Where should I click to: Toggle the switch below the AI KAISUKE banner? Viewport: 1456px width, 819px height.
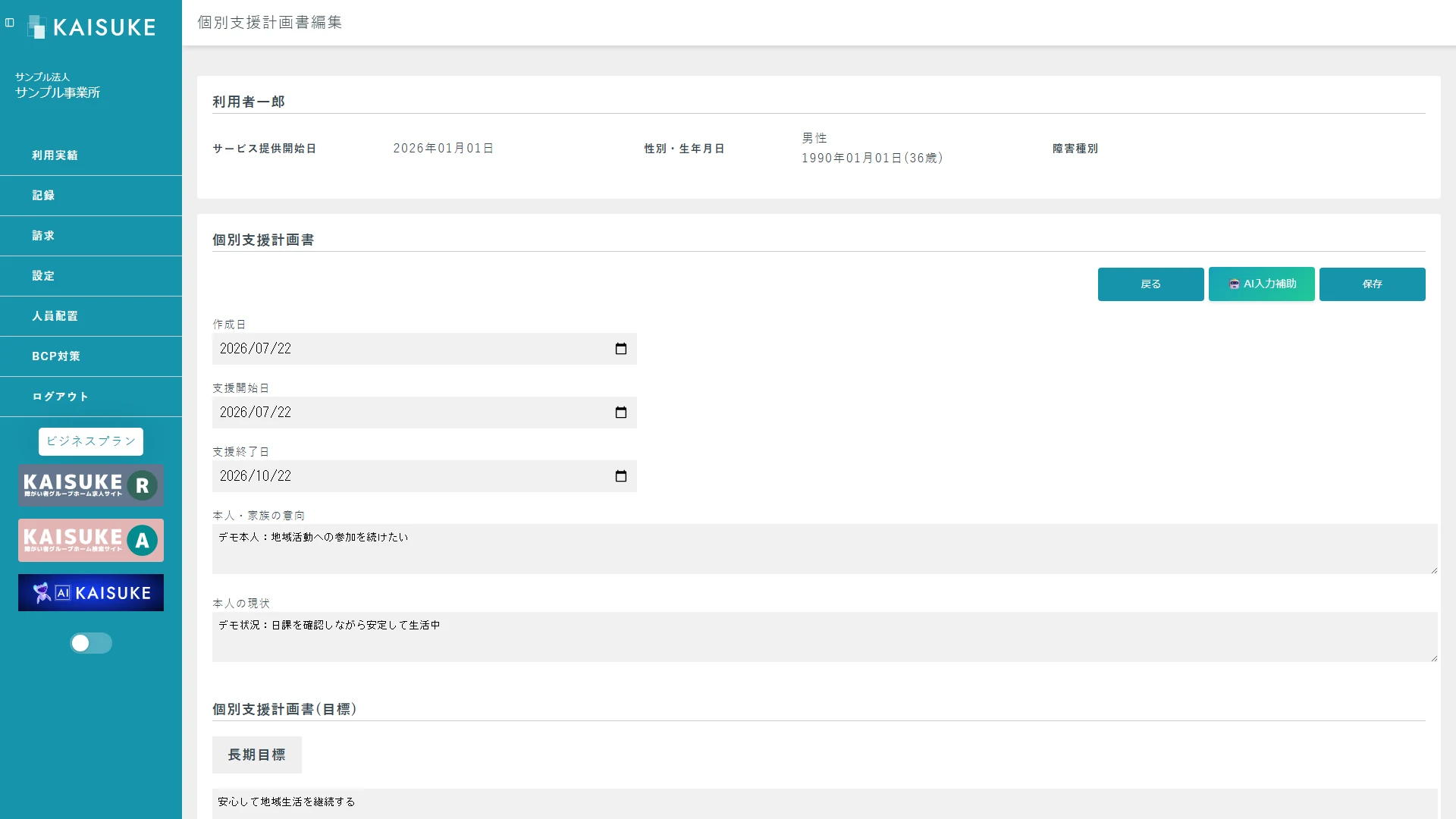[x=91, y=643]
